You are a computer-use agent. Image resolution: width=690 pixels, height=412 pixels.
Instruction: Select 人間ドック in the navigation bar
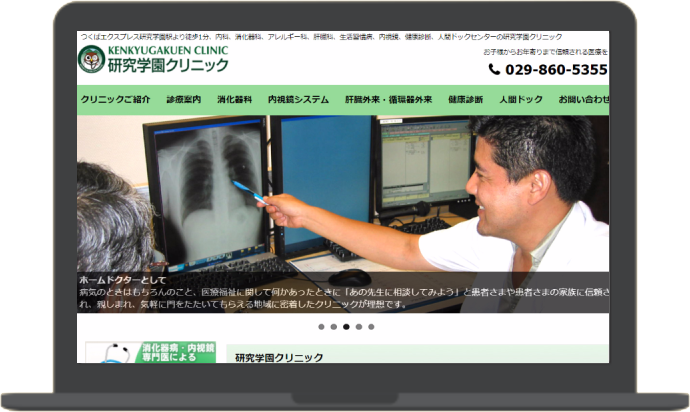[x=521, y=99]
